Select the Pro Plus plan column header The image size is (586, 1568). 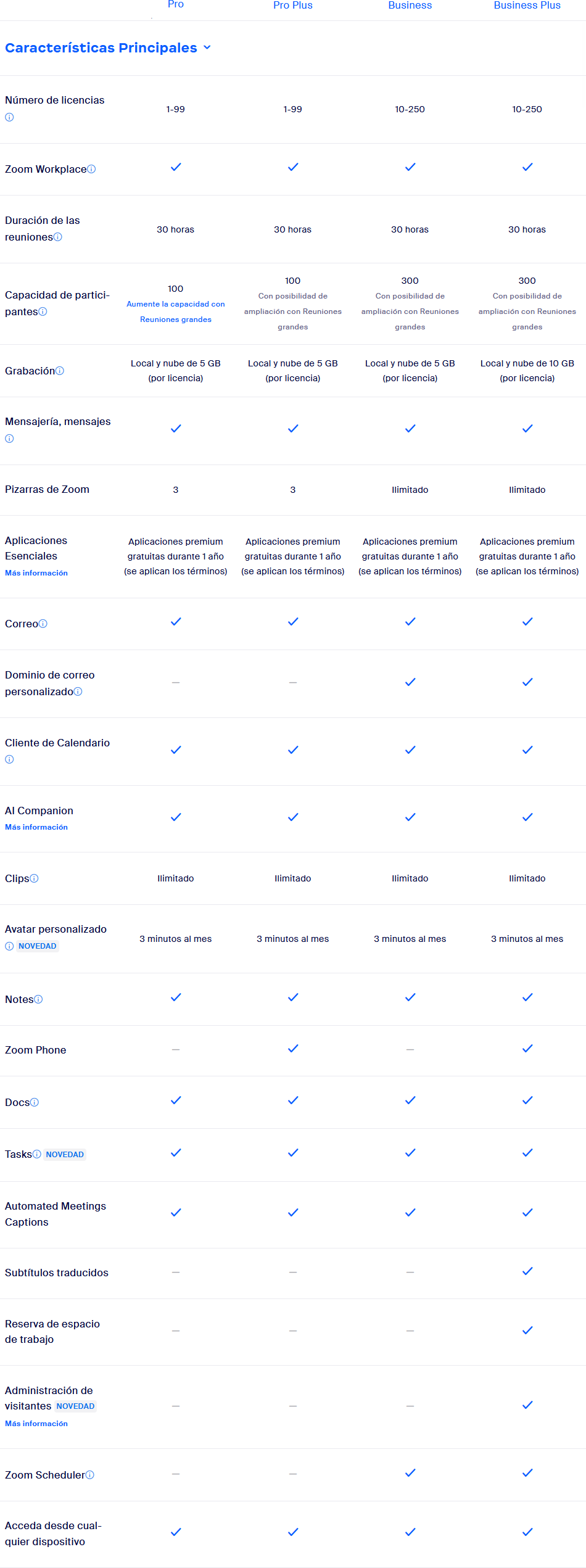pyautogui.click(x=293, y=6)
